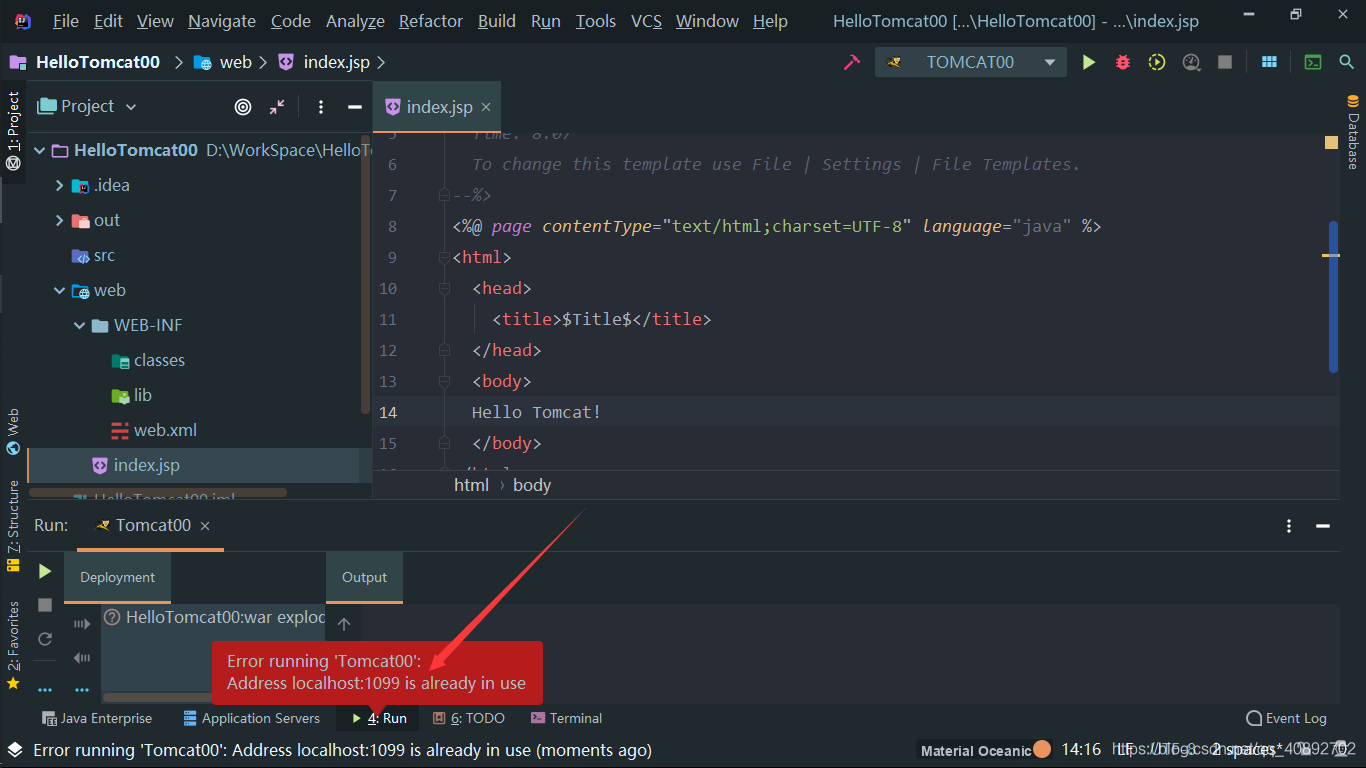This screenshot has width=1366, height=768.
Task: Open the VCS menu
Action: click(x=646, y=21)
